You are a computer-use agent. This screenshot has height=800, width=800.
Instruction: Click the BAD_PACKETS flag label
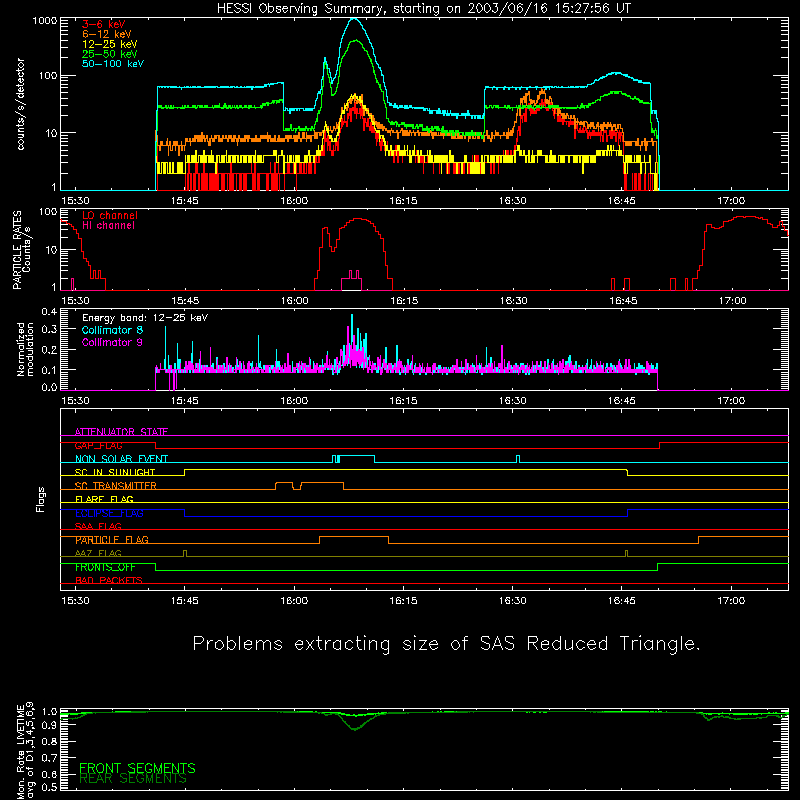point(109,580)
